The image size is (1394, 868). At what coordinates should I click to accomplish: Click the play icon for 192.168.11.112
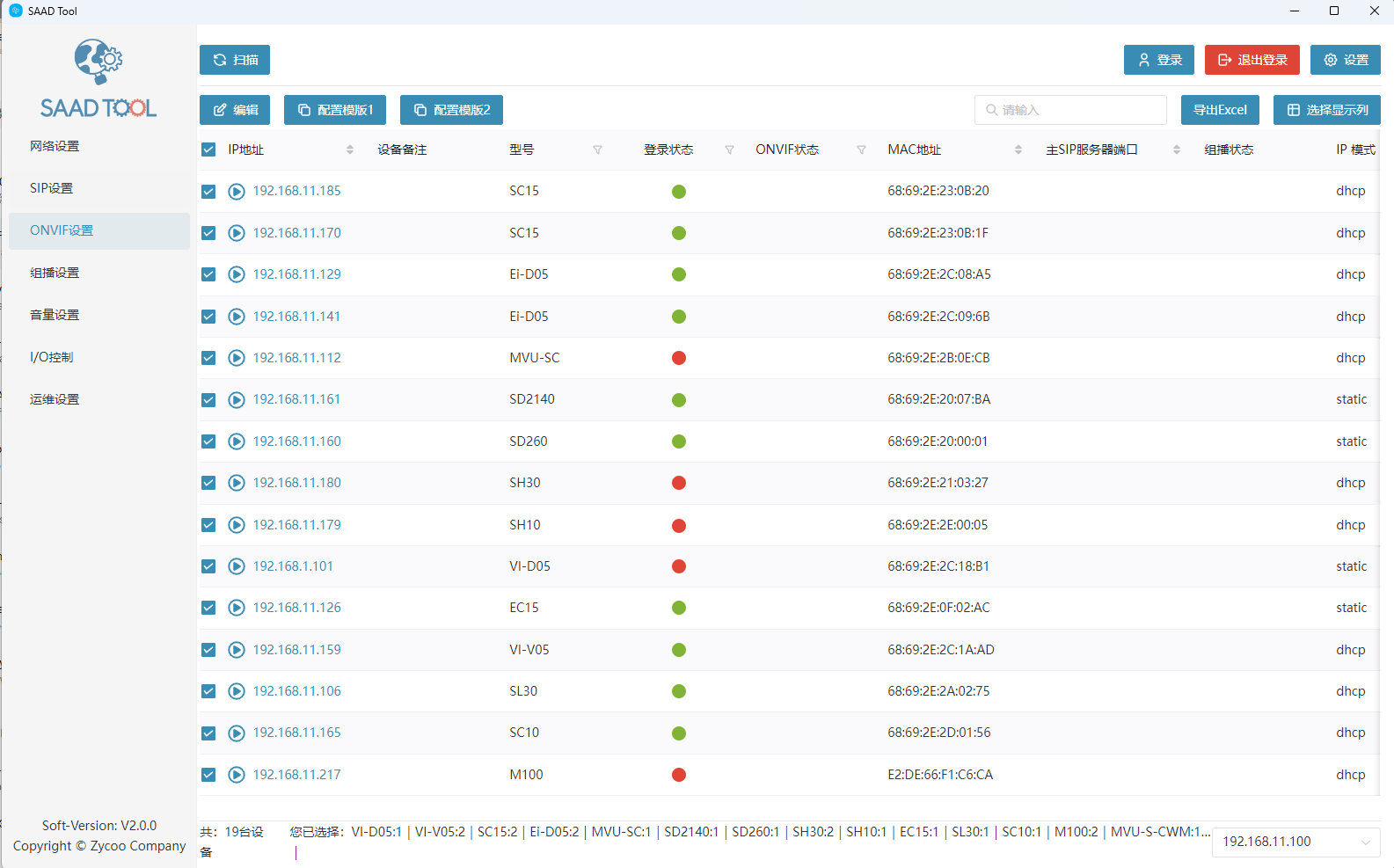pyautogui.click(x=237, y=358)
